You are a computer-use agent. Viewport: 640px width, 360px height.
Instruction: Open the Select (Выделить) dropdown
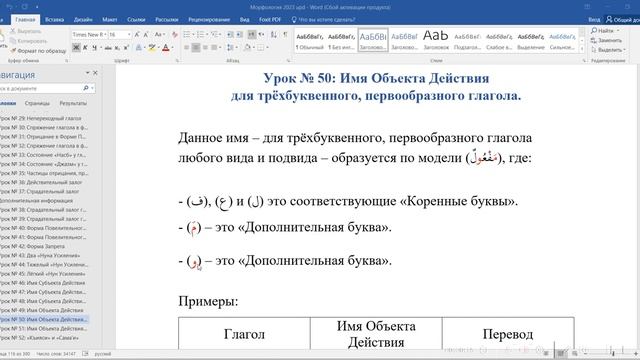pyautogui.click(x=608, y=50)
